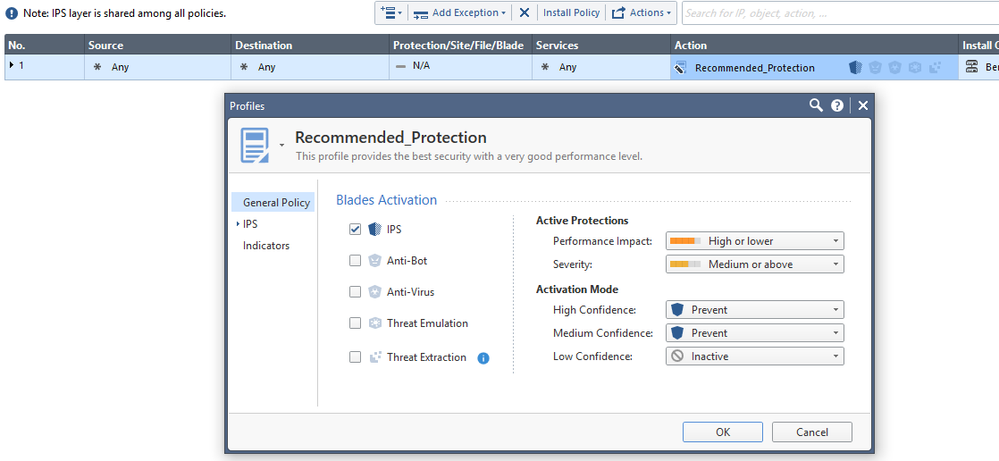
Task: Click the delete X icon in toolbar
Action: click(525, 13)
